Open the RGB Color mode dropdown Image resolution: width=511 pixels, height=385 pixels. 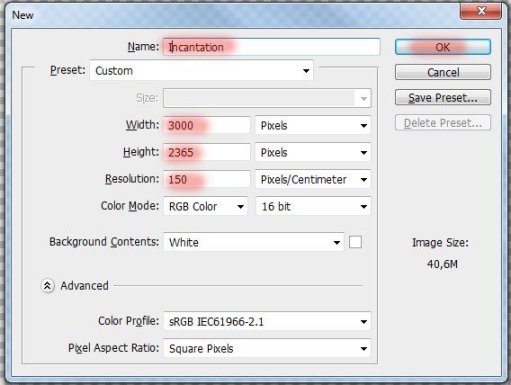point(205,206)
